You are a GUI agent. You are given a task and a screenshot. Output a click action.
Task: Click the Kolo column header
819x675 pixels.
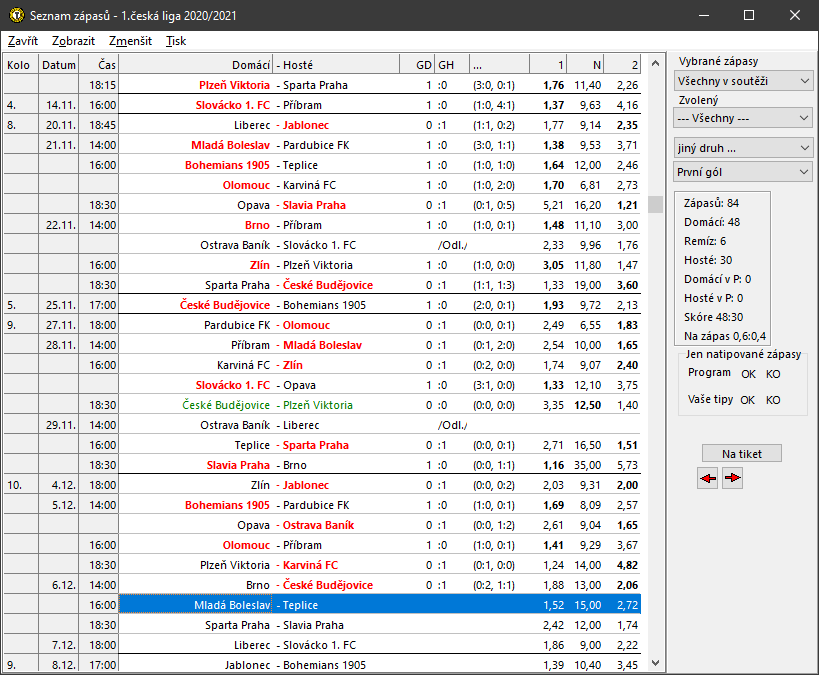(21, 65)
